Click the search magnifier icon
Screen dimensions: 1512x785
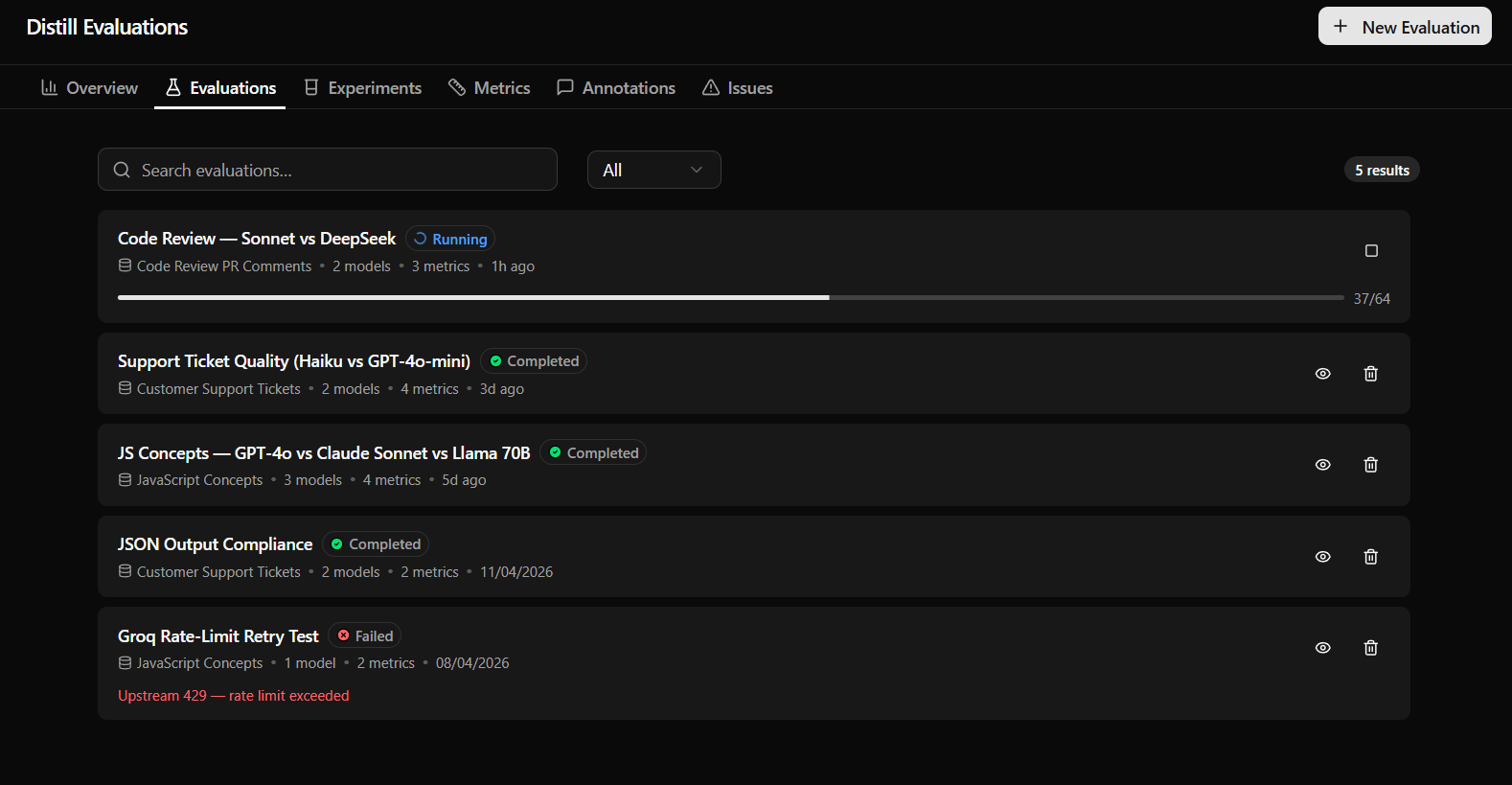pos(122,171)
